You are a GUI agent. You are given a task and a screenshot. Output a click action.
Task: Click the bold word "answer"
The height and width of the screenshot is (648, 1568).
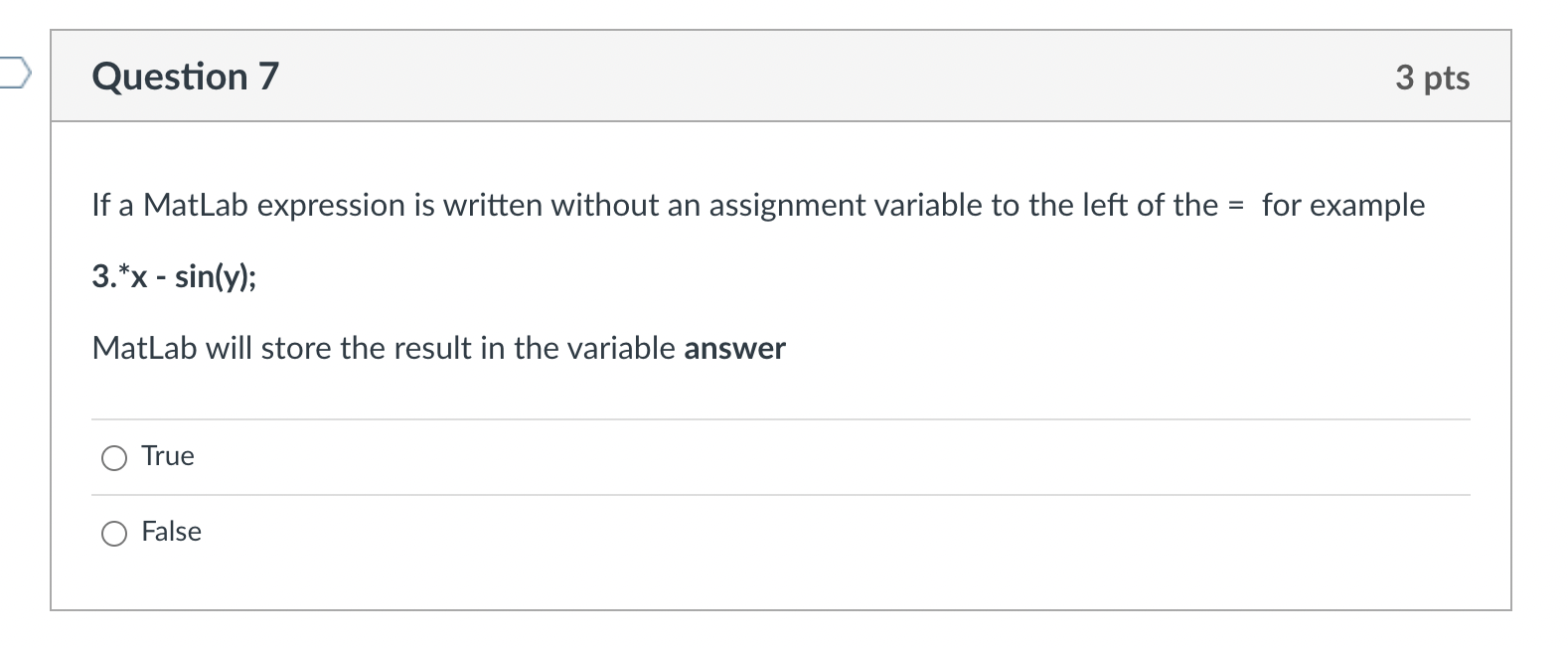tap(734, 349)
